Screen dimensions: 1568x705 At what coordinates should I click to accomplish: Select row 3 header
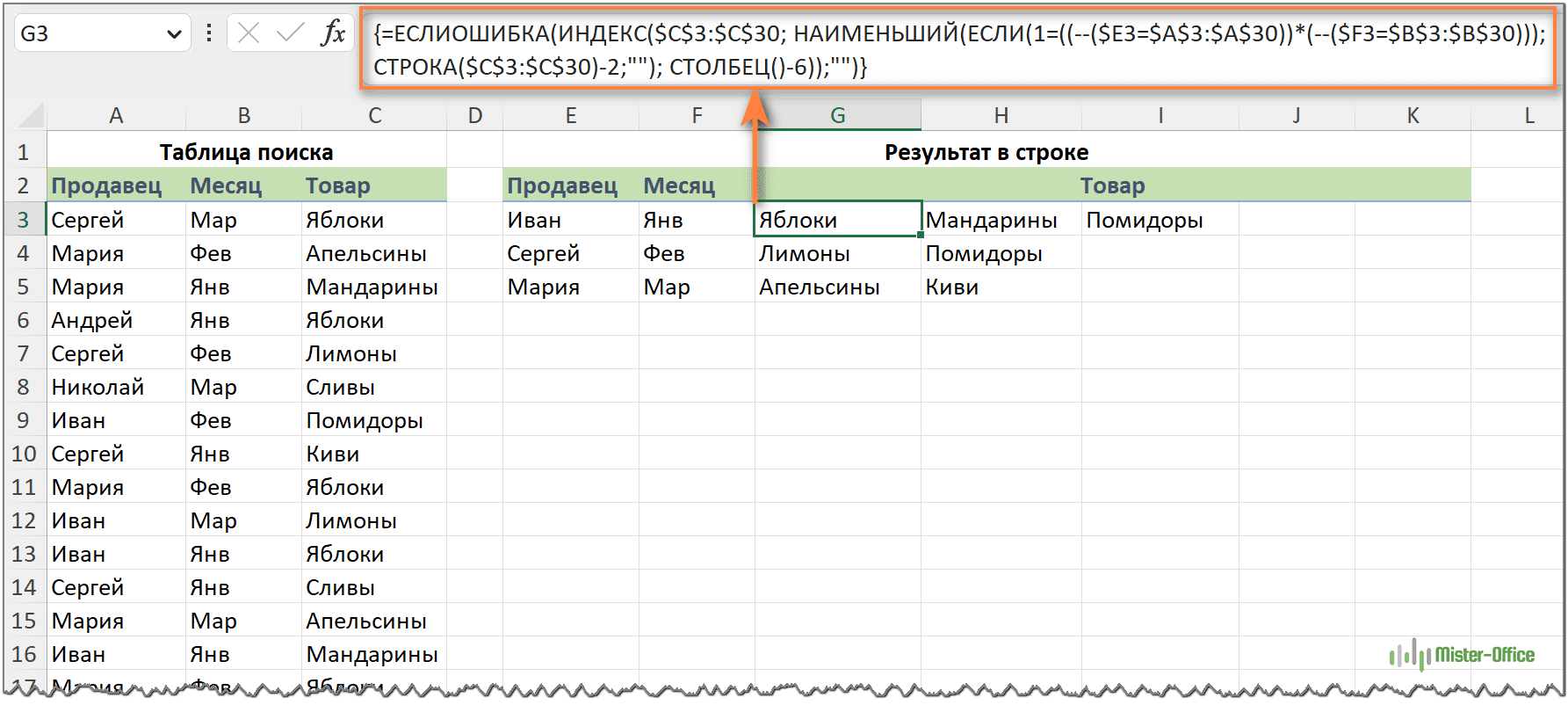(x=24, y=220)
